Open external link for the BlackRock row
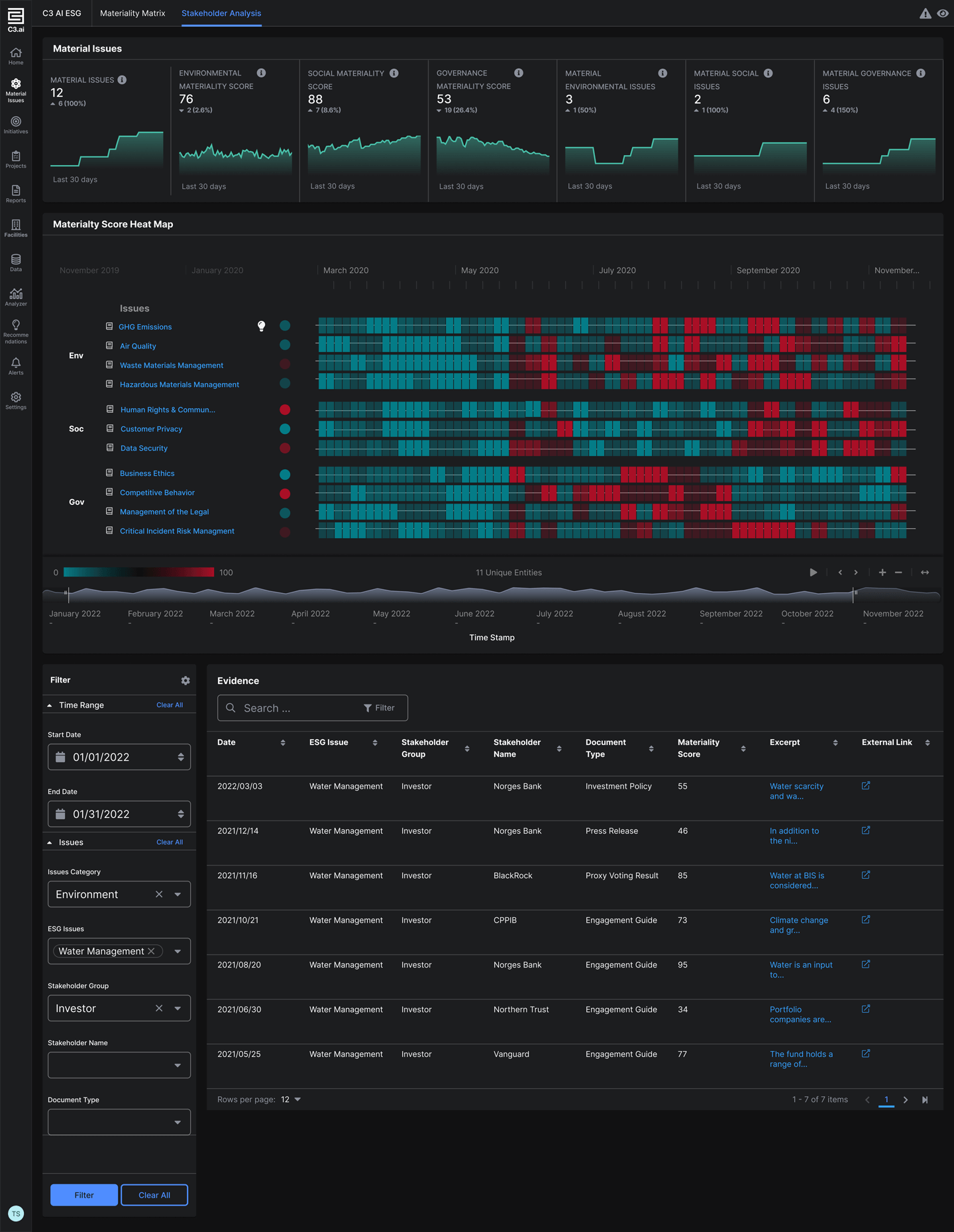 coord(866,875)
